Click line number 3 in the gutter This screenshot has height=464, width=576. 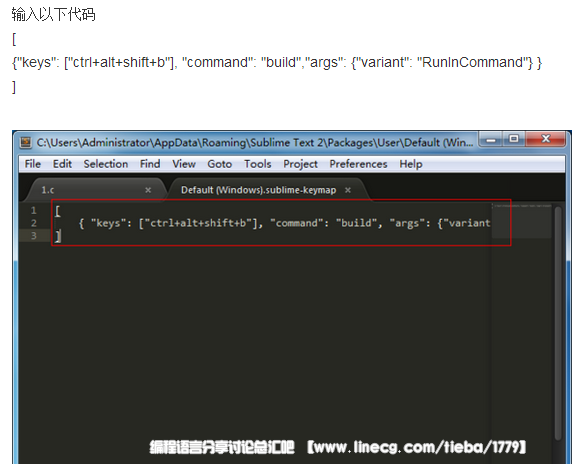coord(33,235)
